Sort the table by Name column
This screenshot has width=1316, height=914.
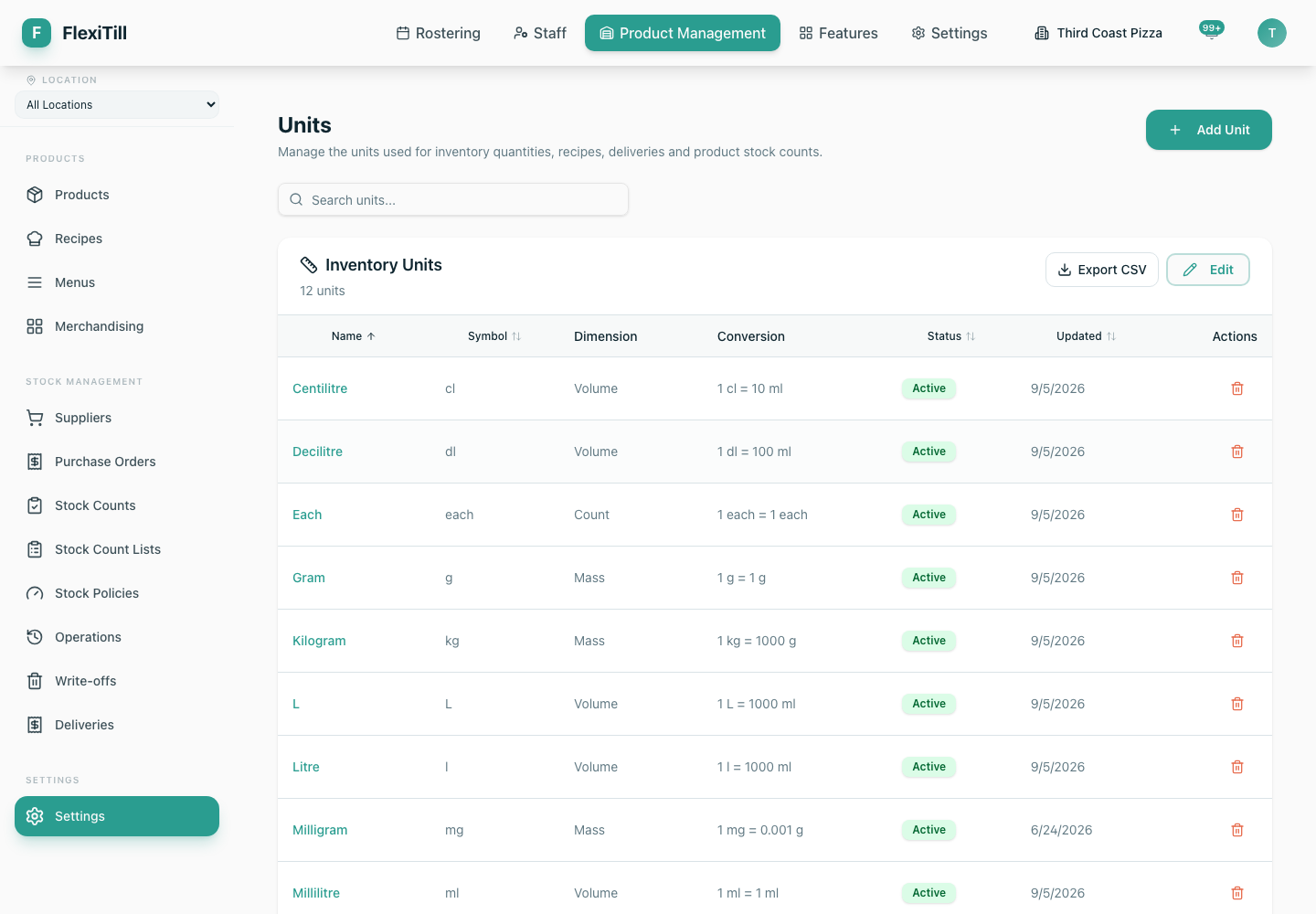[353, 336]
